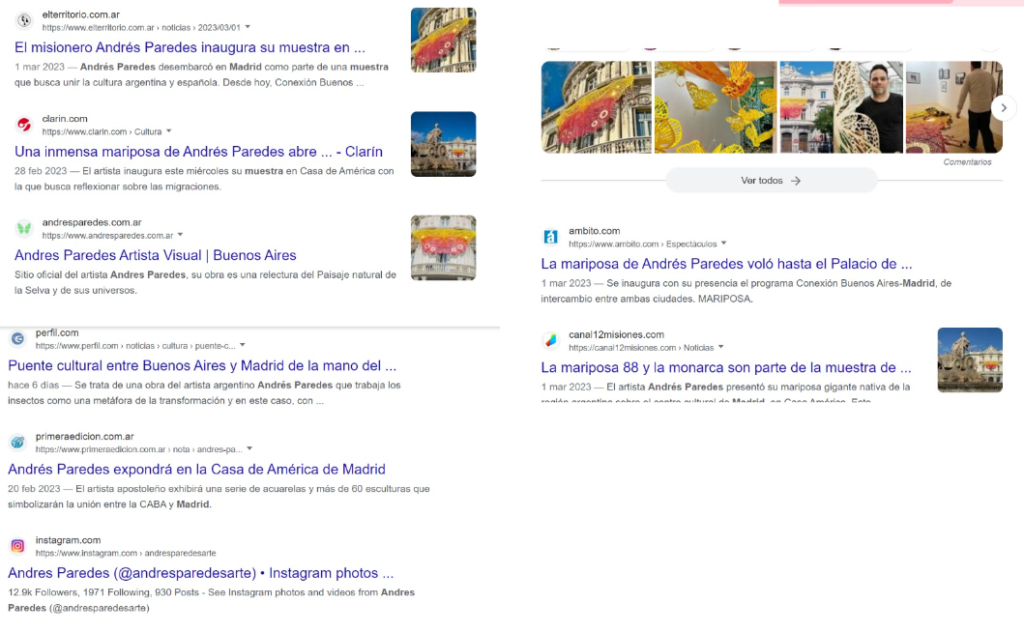Click the 'Ver todos' button
Screen dimensions: 1024x632
point(771,181)
